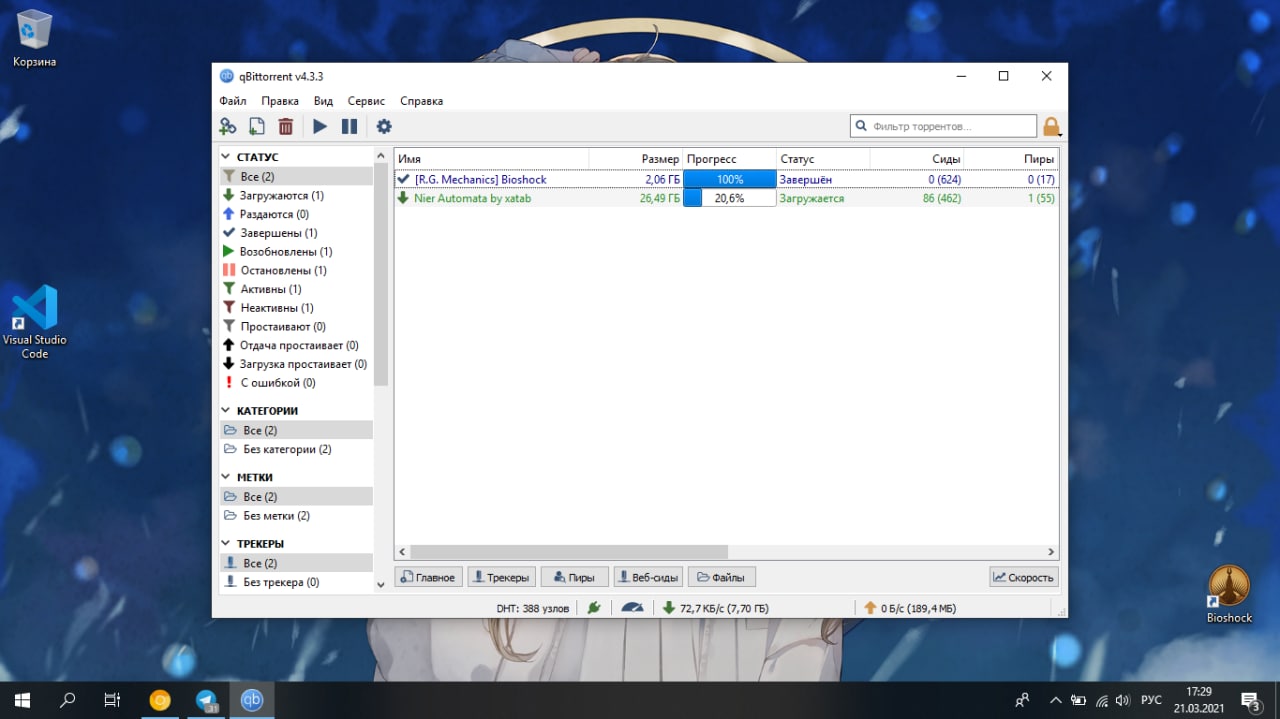Sort by Пиры column header
Viewport: 1280px width, 719px height.
1011,159
